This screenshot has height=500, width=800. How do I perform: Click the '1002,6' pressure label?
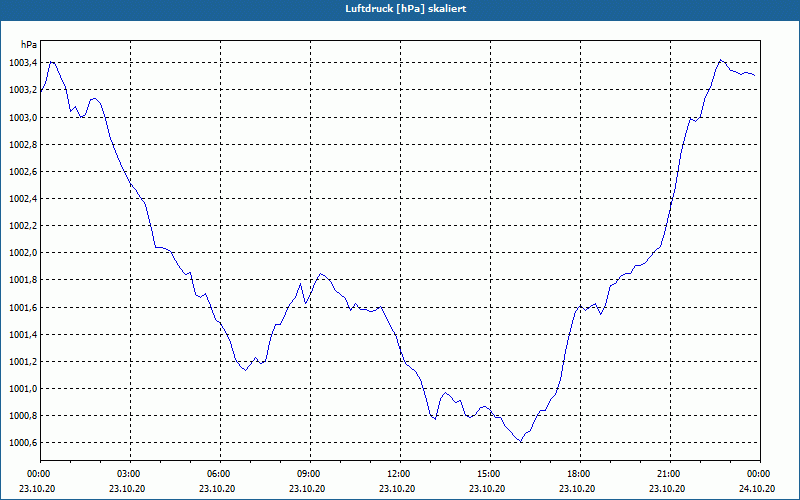click(x=23, y=171)
